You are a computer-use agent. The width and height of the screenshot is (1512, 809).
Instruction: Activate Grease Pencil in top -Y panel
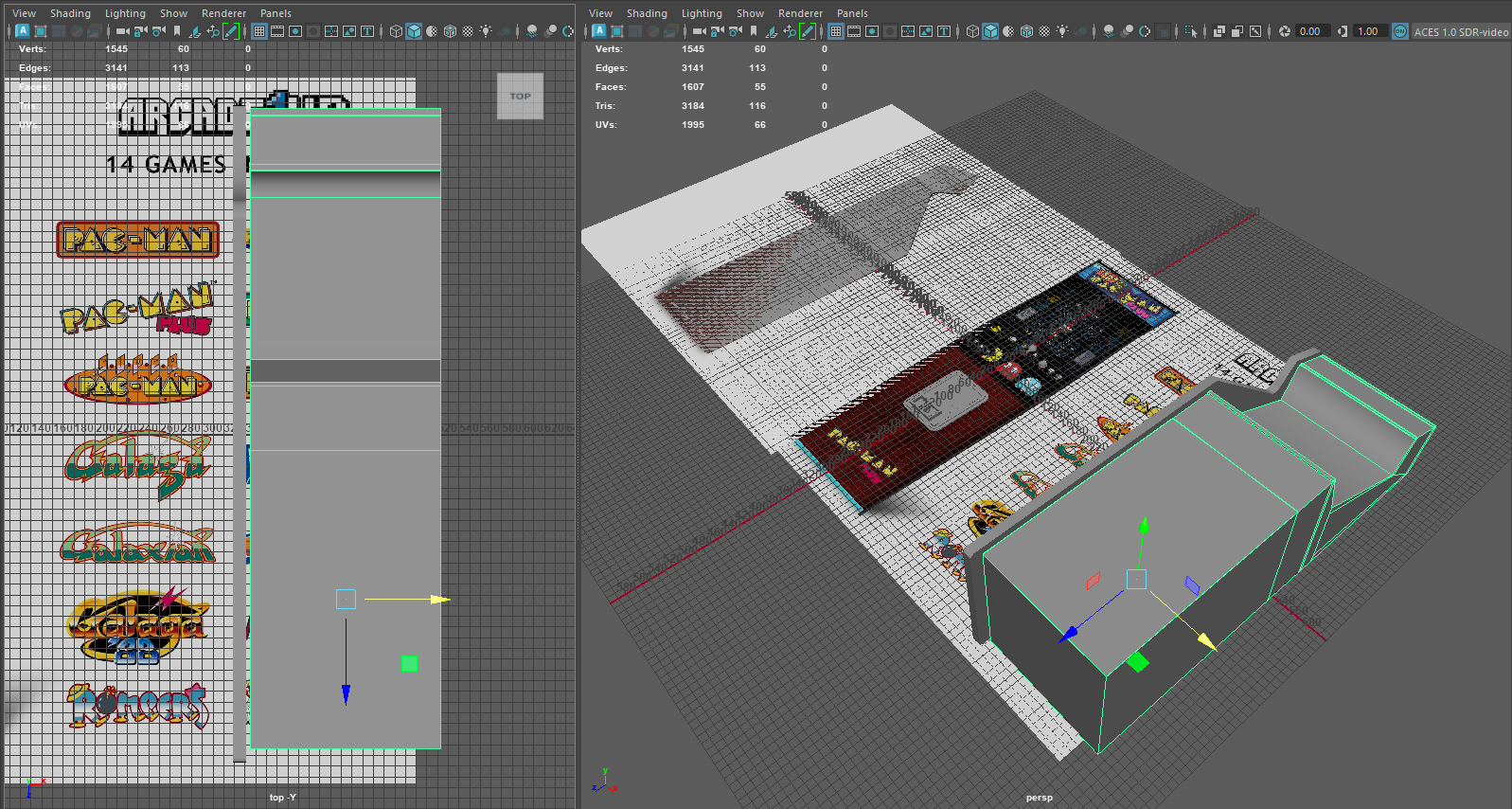coord(230,31)
